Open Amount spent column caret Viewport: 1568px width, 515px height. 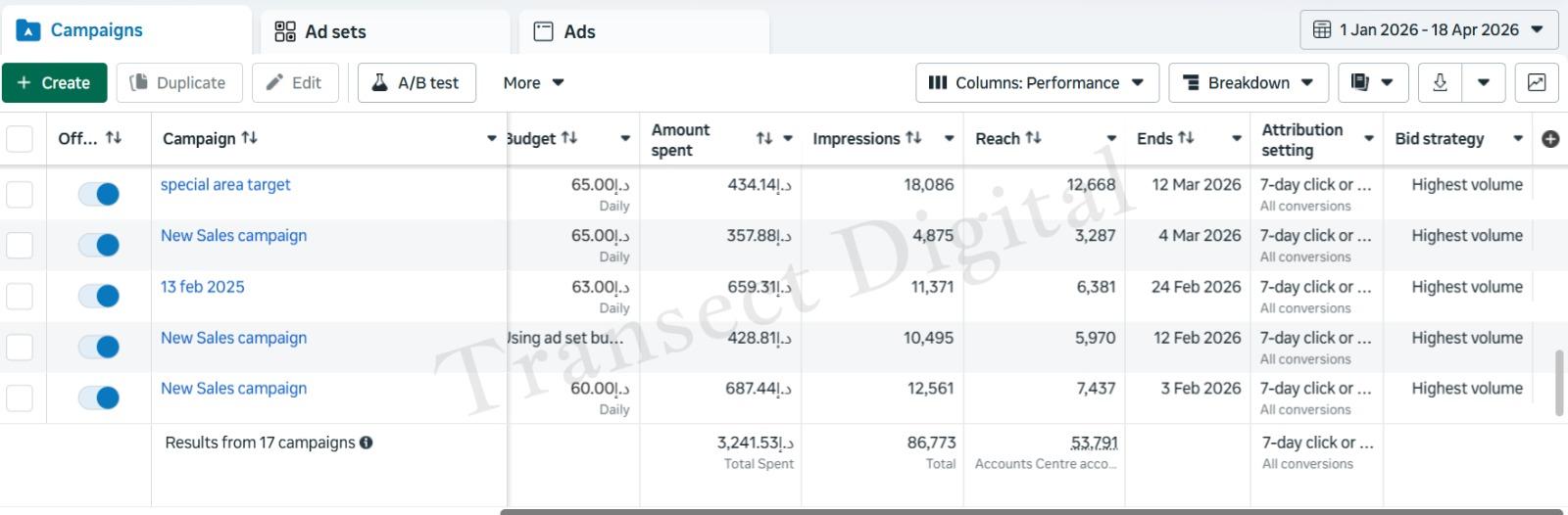pos(788,139)
